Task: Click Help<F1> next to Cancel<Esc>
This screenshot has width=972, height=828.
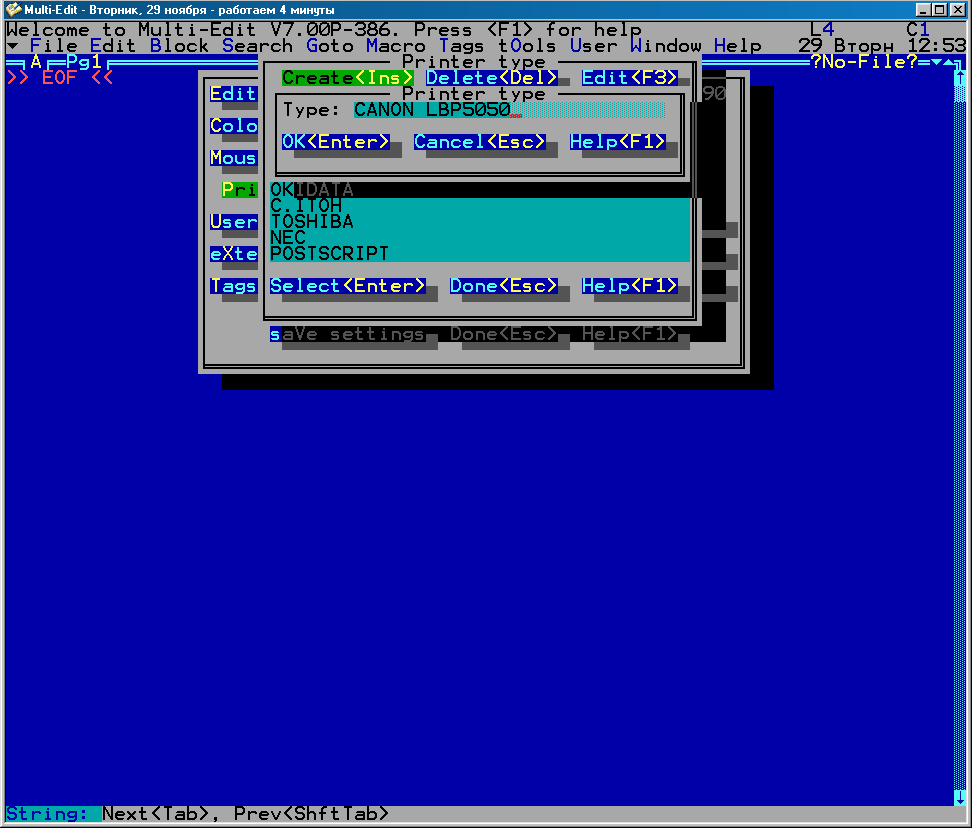Action: click(617, 142)
